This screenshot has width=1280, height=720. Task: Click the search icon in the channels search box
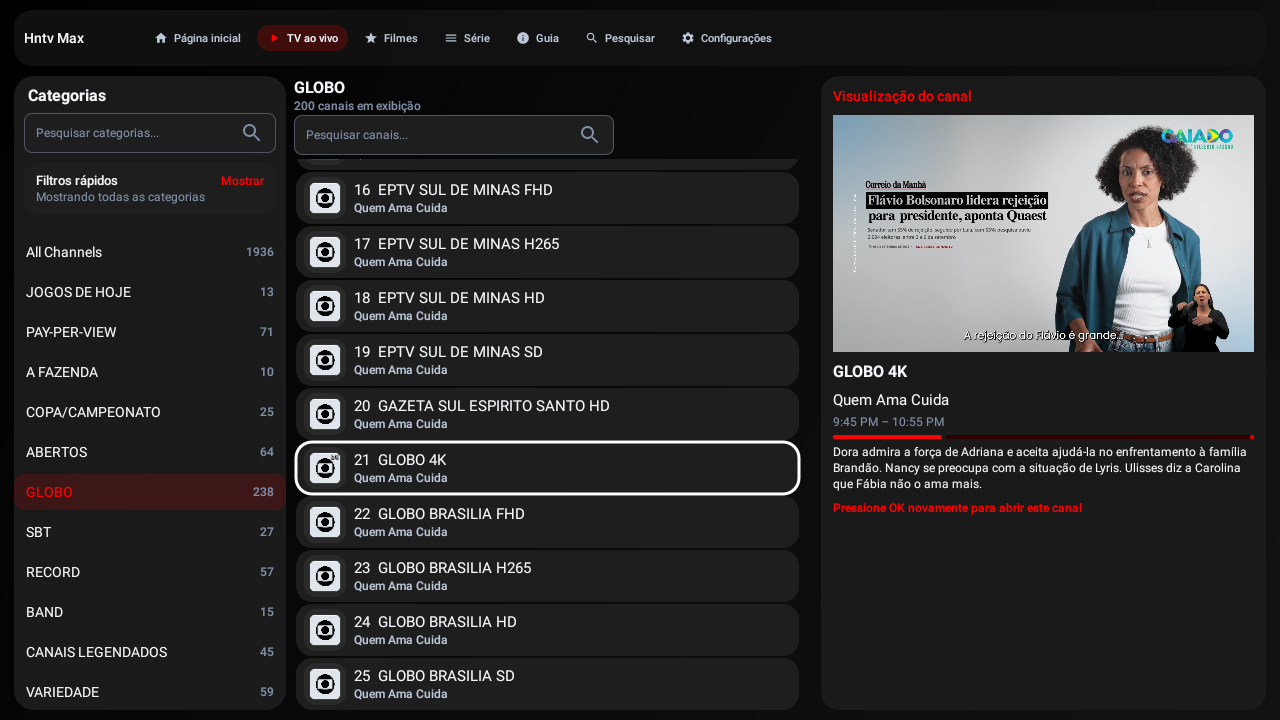[x=589, y=135]
